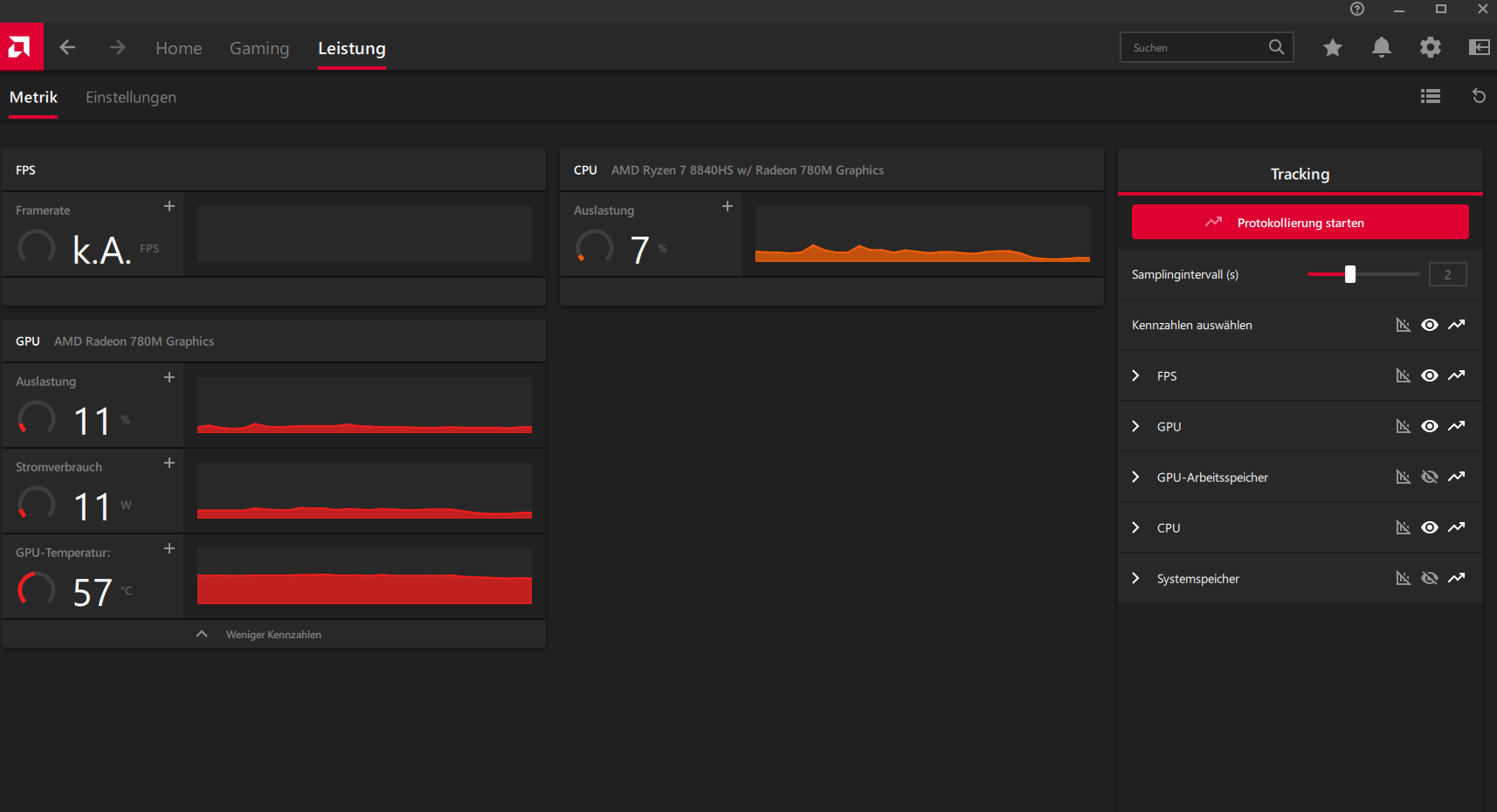Select the Leistung tab
This screenshot has height=812, width=1497.
point(352,48)
